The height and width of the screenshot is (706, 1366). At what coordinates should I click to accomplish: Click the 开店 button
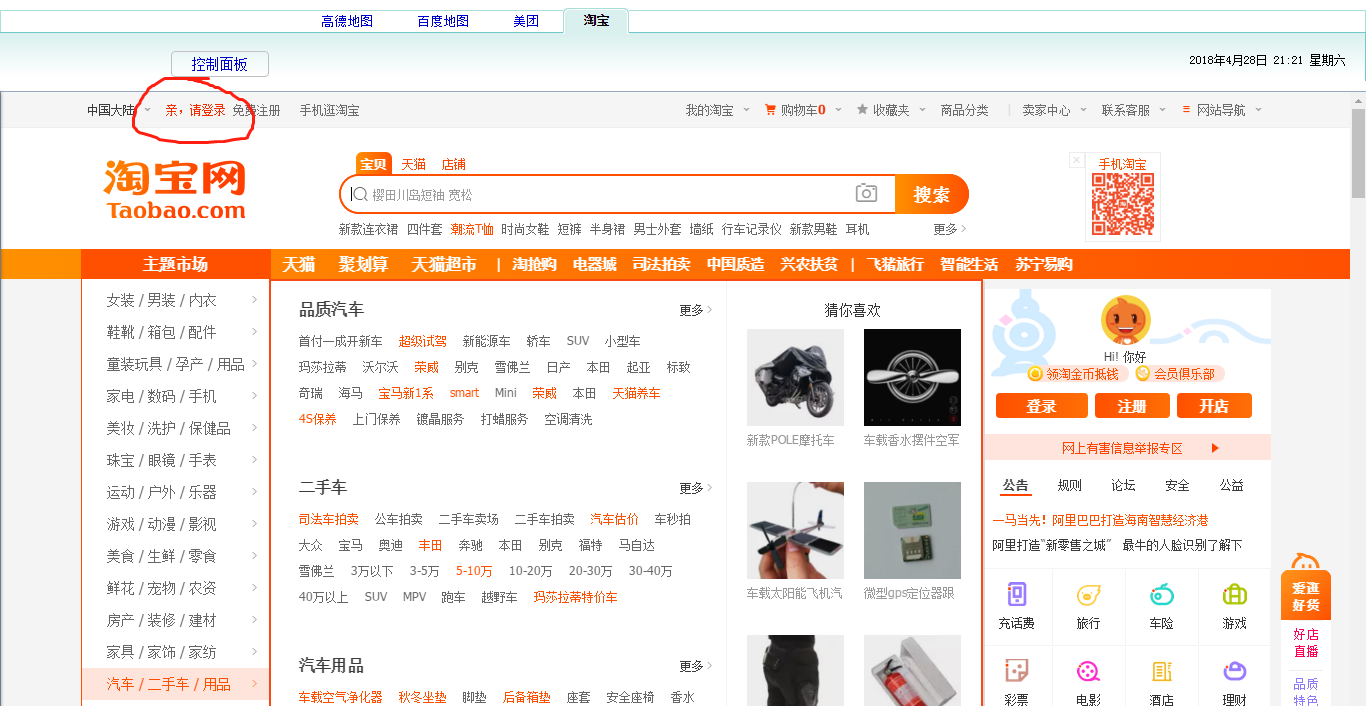coord(1214,406)
